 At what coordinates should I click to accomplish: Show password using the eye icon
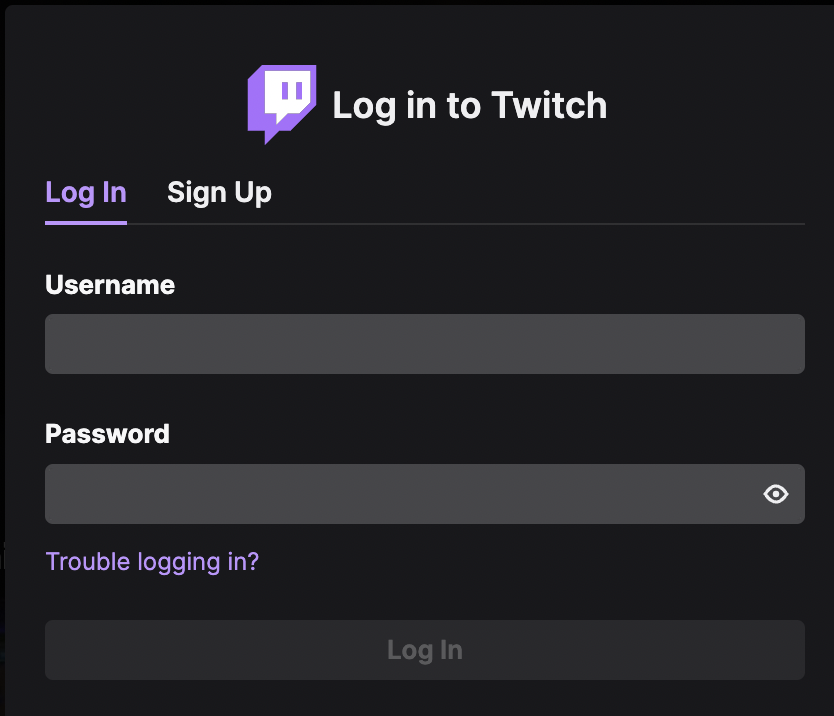pos(775,494)
